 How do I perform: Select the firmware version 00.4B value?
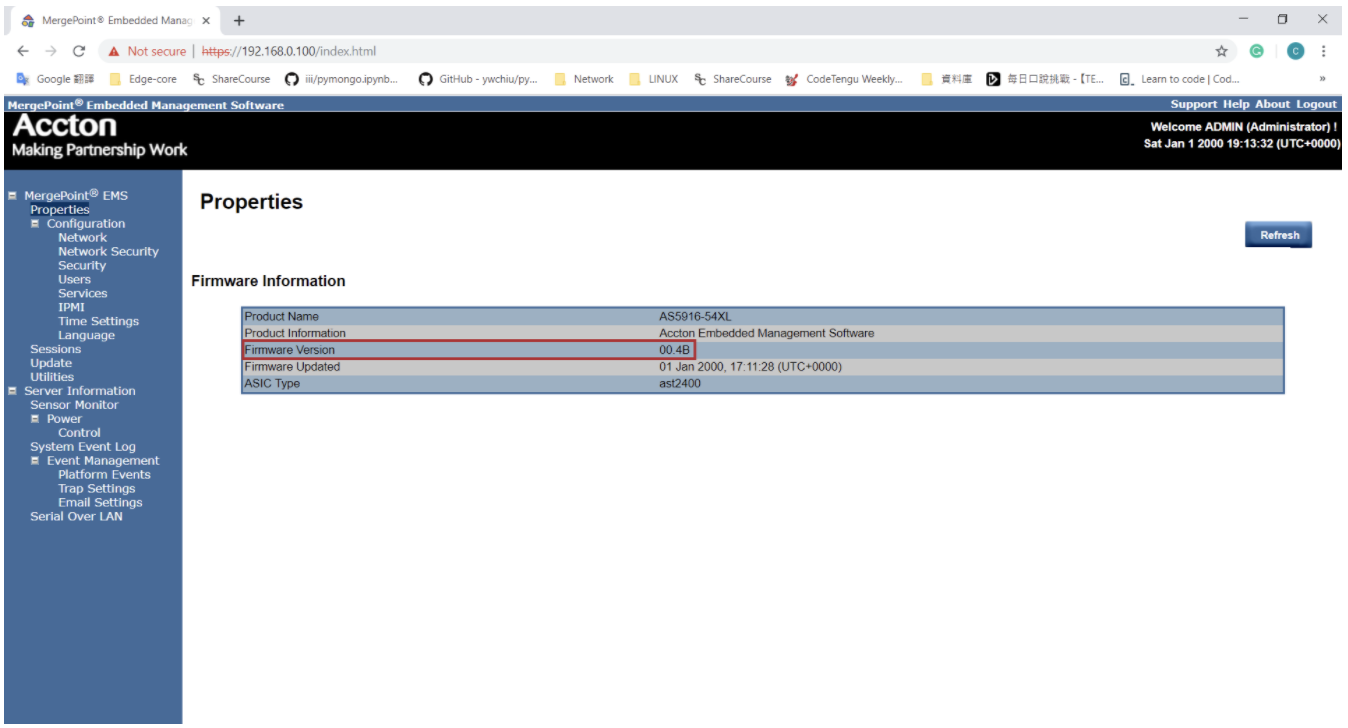[x=674, y=350]
